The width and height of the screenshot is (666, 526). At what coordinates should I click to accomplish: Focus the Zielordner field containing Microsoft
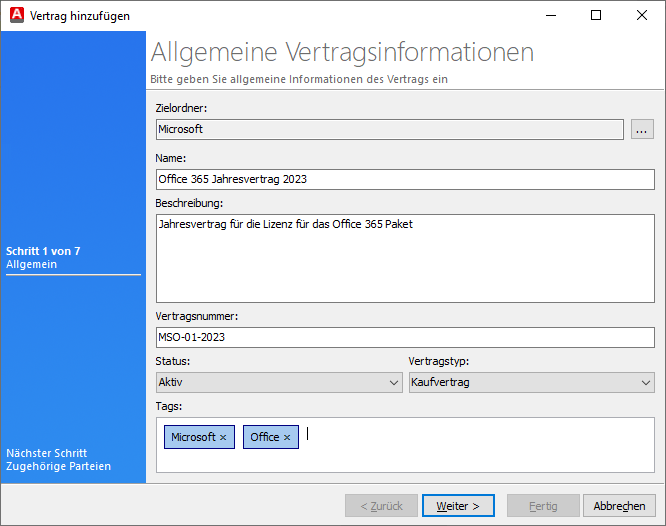[x=389, y=129]
